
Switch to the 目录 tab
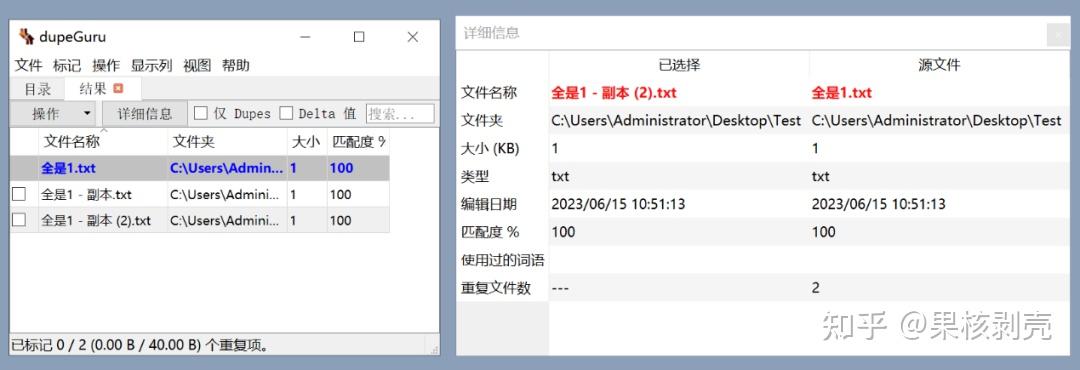coord(38,89)
